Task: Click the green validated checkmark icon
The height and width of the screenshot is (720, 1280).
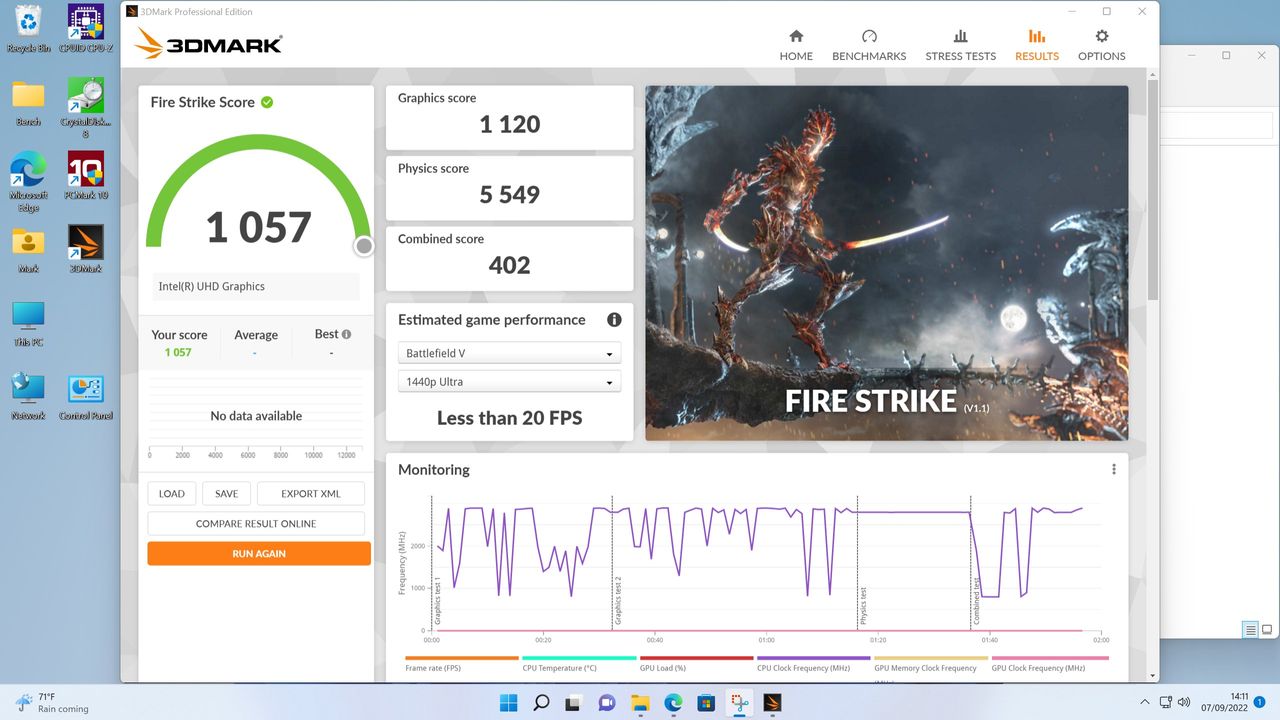Action: (267, 102)
